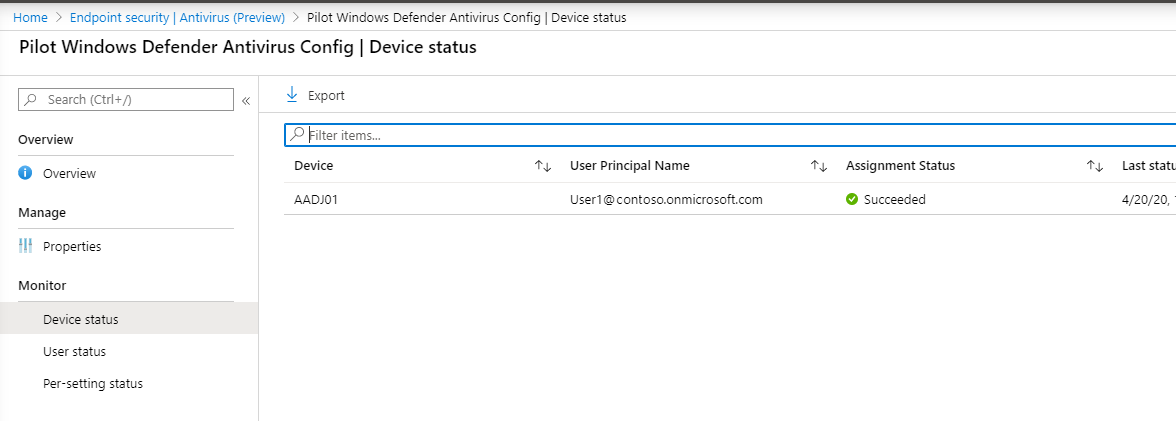This screenshot has width=1176, height=421.
Task: Sort by User Principal Name arrows
Action: [819, 166]
